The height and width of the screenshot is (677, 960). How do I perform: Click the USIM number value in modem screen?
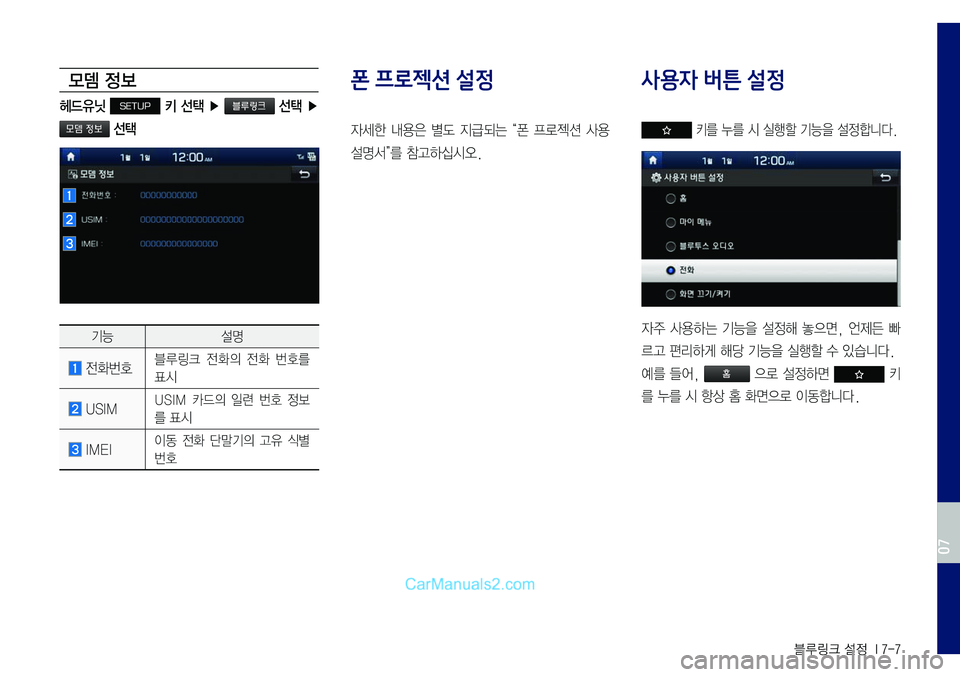[192, 219]
